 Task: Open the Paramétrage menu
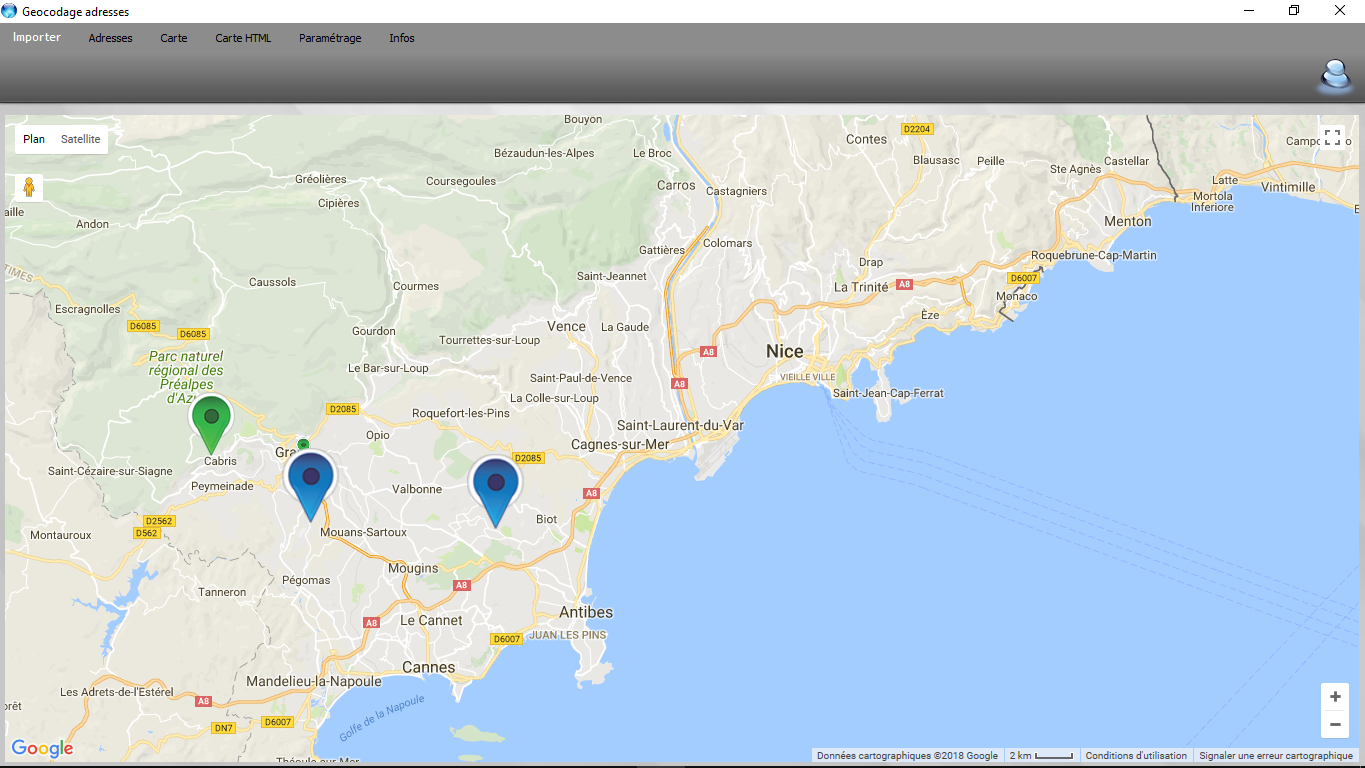pos(330,38)
